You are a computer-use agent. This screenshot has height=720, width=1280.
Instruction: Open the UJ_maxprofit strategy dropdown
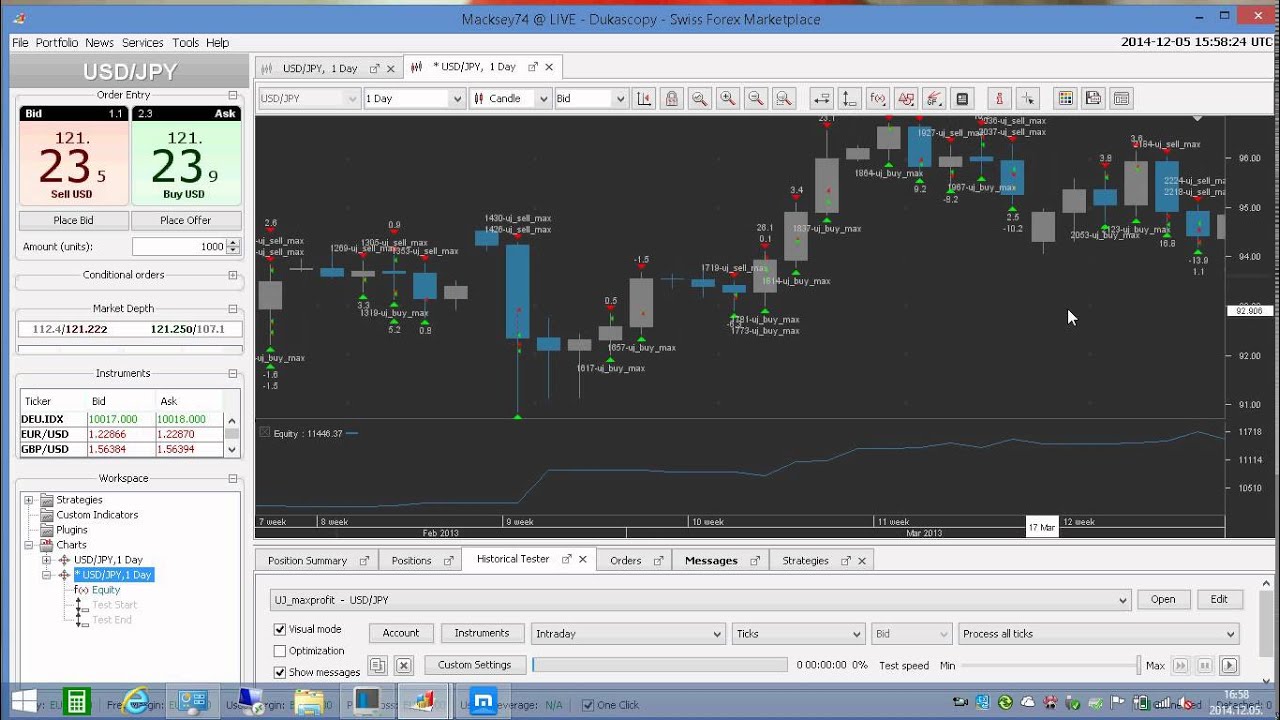(701, 600)
